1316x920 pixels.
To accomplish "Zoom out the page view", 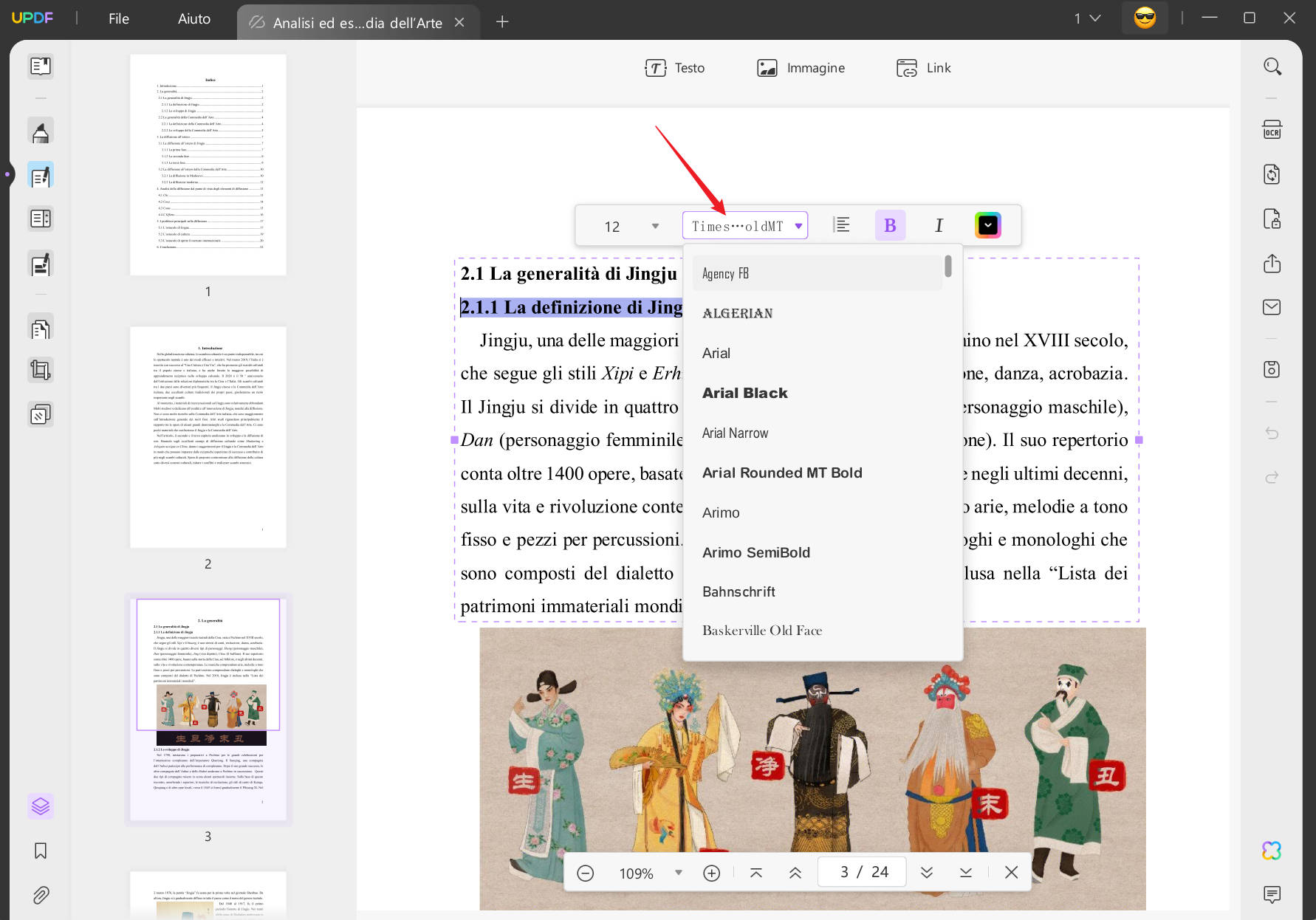I will [x=585, y=873].
